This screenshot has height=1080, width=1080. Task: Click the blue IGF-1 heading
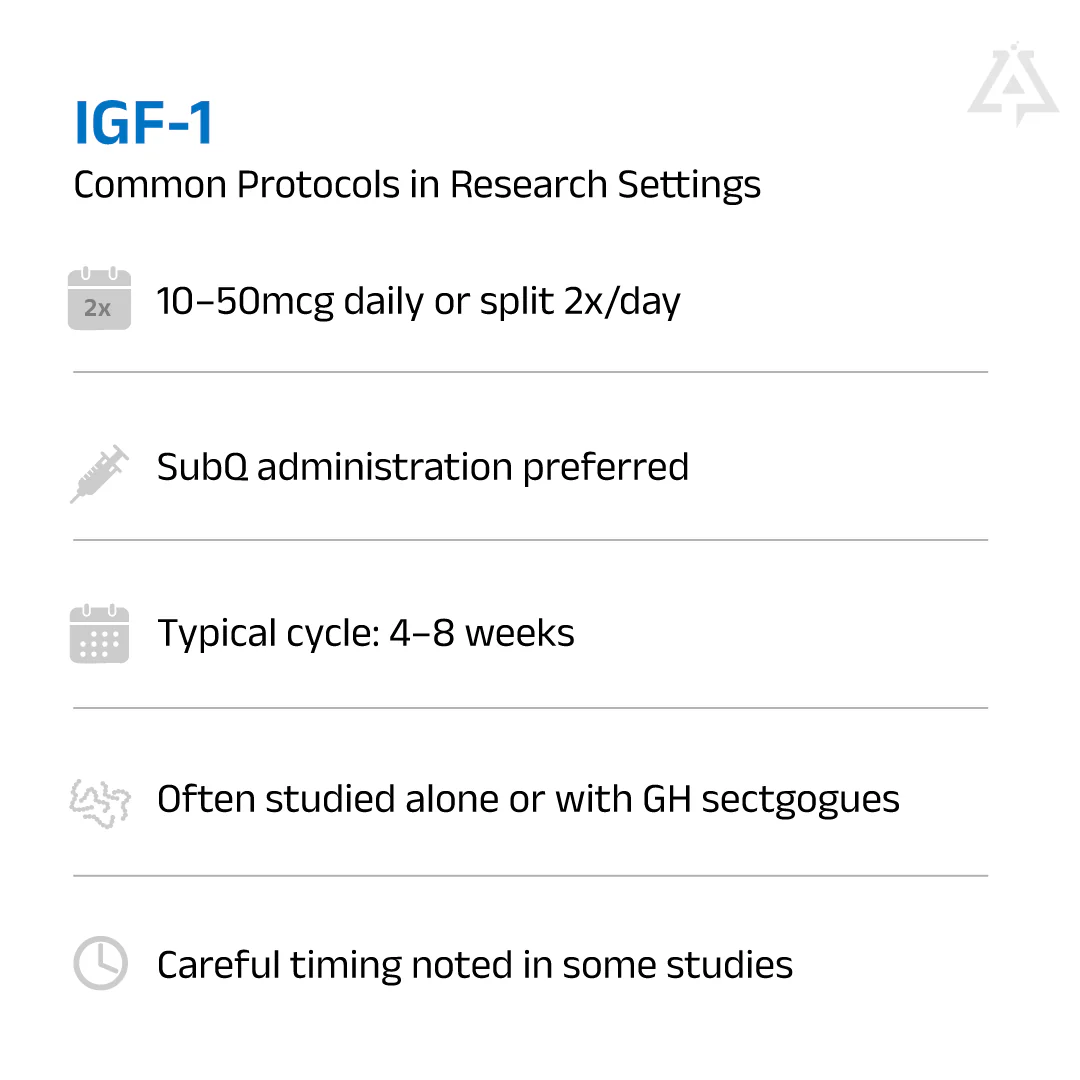pyautogui.click(x=144, y=123)
